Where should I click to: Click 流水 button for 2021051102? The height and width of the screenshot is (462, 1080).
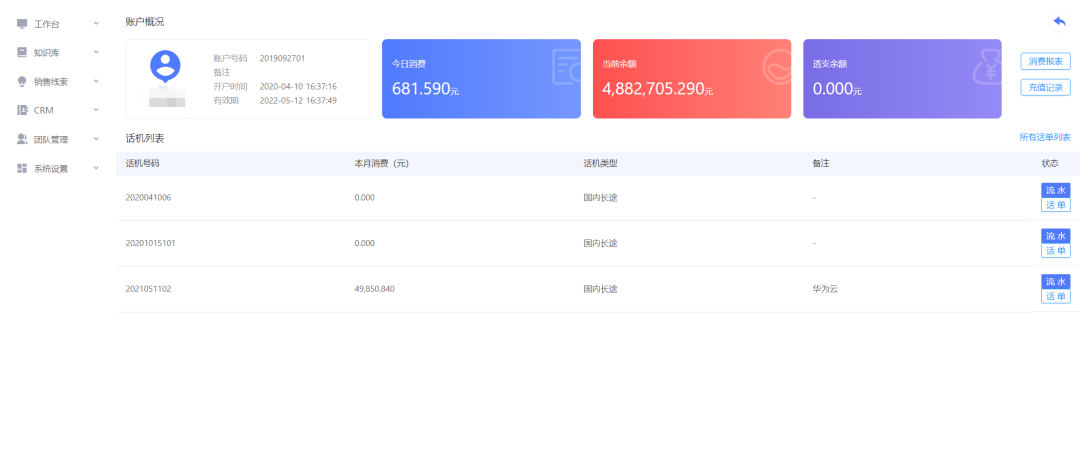tap(1055, 282)
